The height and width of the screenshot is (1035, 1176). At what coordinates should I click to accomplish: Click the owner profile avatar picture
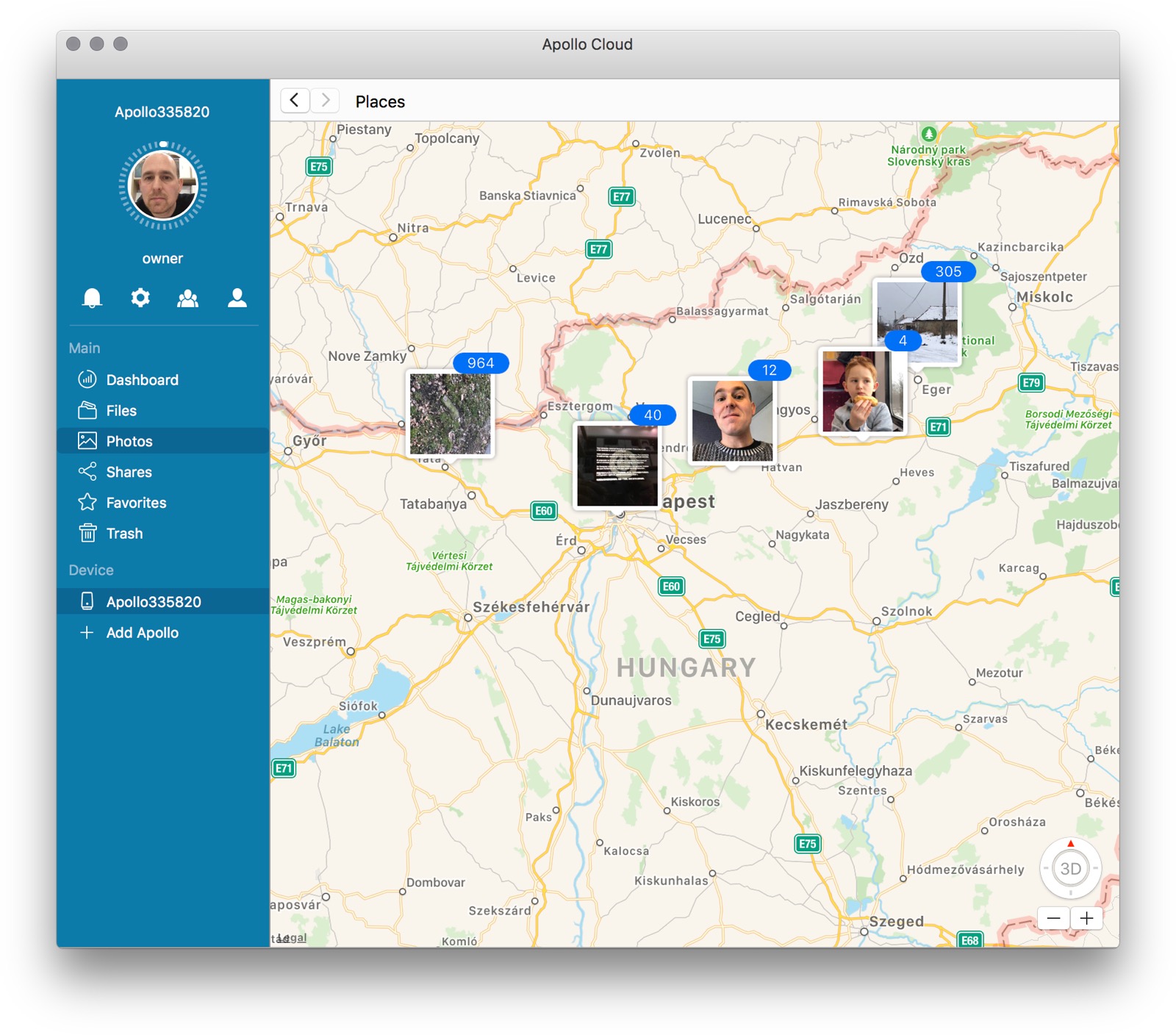pos(162,185)
